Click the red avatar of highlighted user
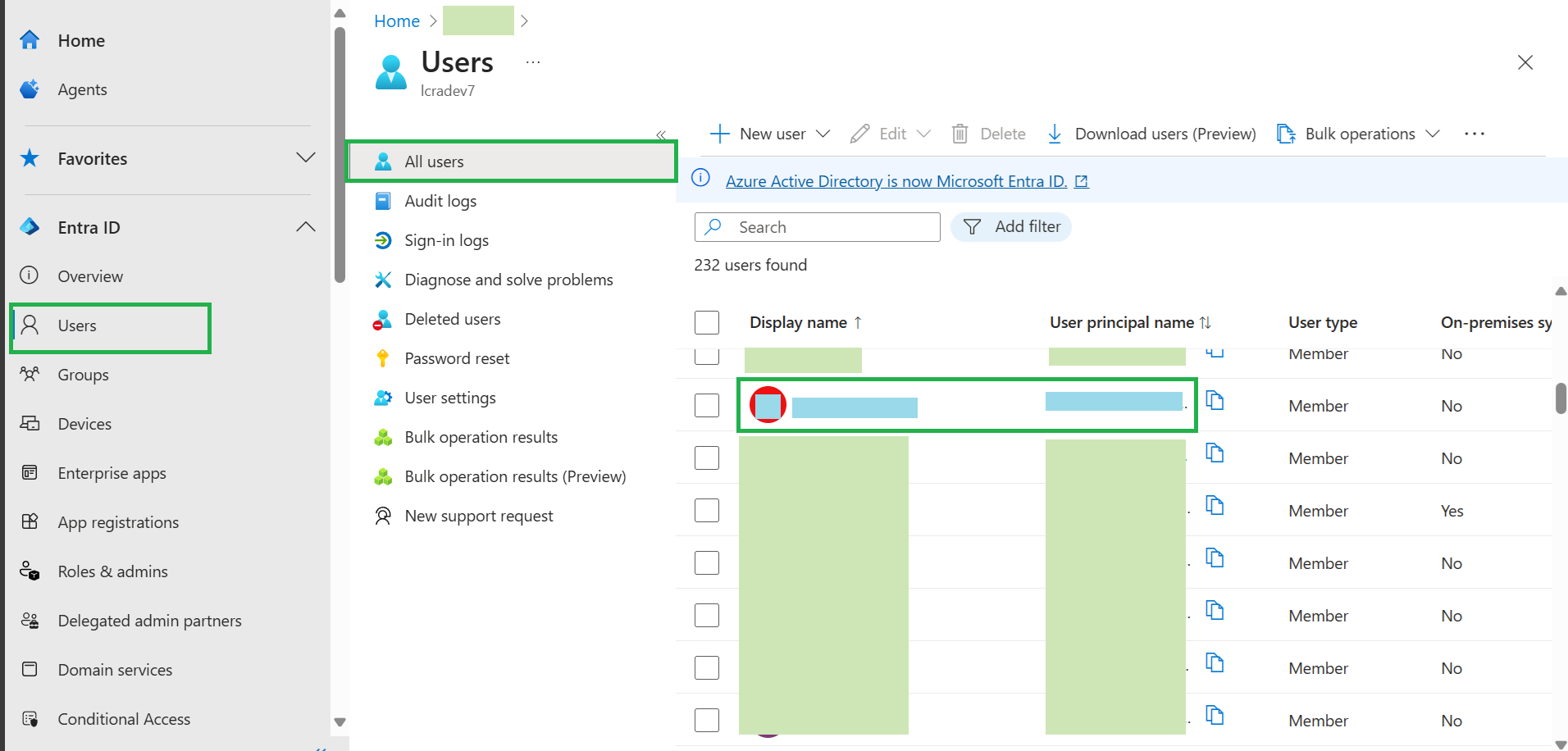This screenshot has width=1568, height=751. click(768, 404)
